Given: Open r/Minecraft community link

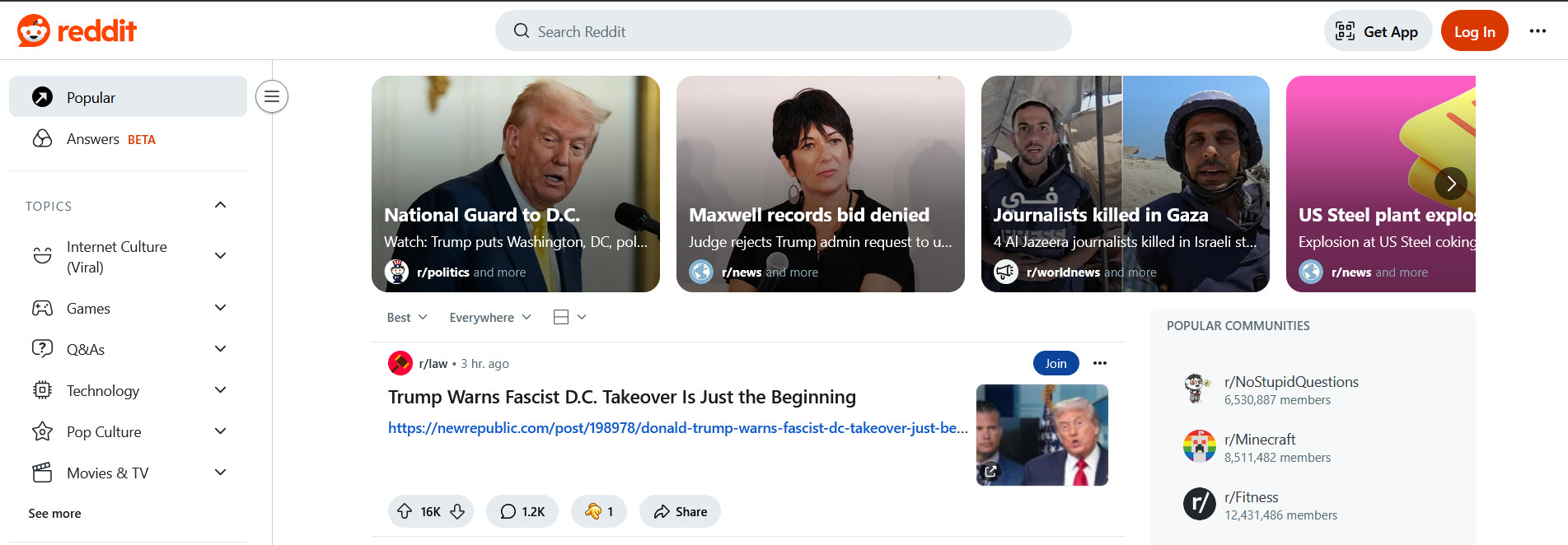Looking at the screenshot, I should point(1260,440).
